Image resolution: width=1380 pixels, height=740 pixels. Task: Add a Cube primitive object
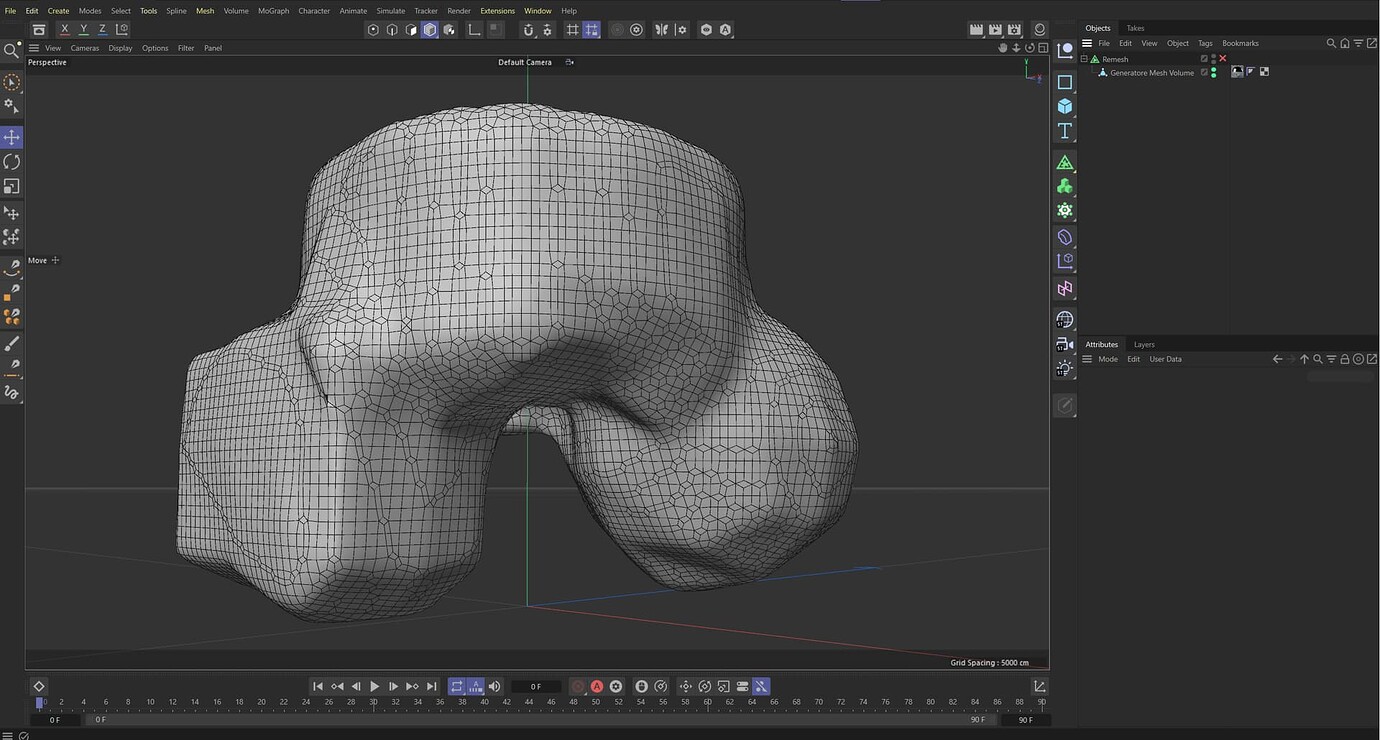1065,106
